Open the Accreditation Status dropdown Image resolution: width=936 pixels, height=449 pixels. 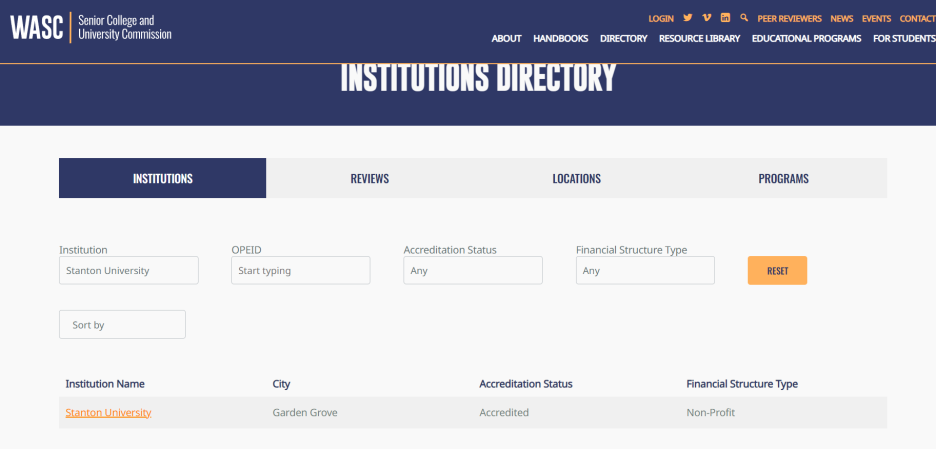pyautogui.click(x=473, y=270)
